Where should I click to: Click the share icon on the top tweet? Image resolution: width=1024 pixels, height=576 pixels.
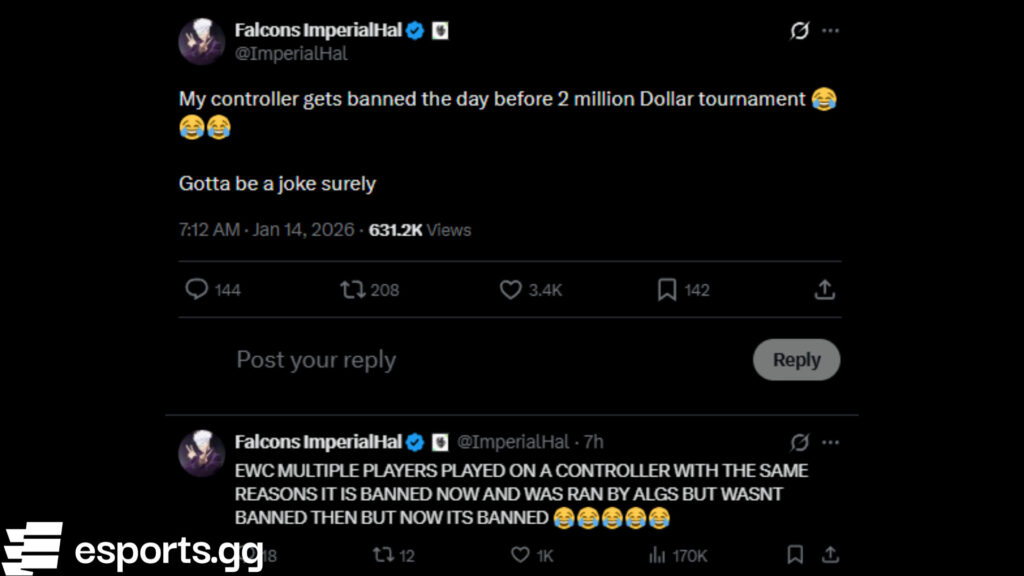pos(825,289)
